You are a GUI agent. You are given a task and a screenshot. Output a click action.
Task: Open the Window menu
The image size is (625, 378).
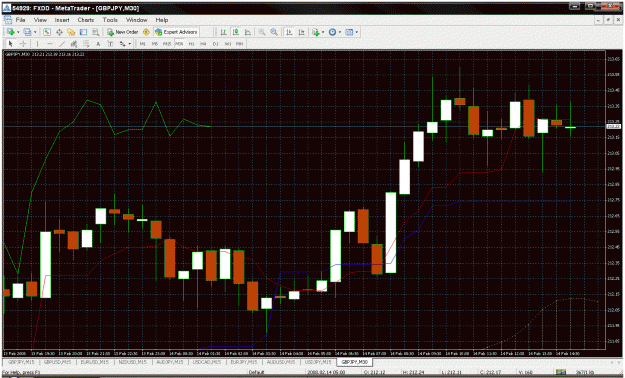(136, 20)
